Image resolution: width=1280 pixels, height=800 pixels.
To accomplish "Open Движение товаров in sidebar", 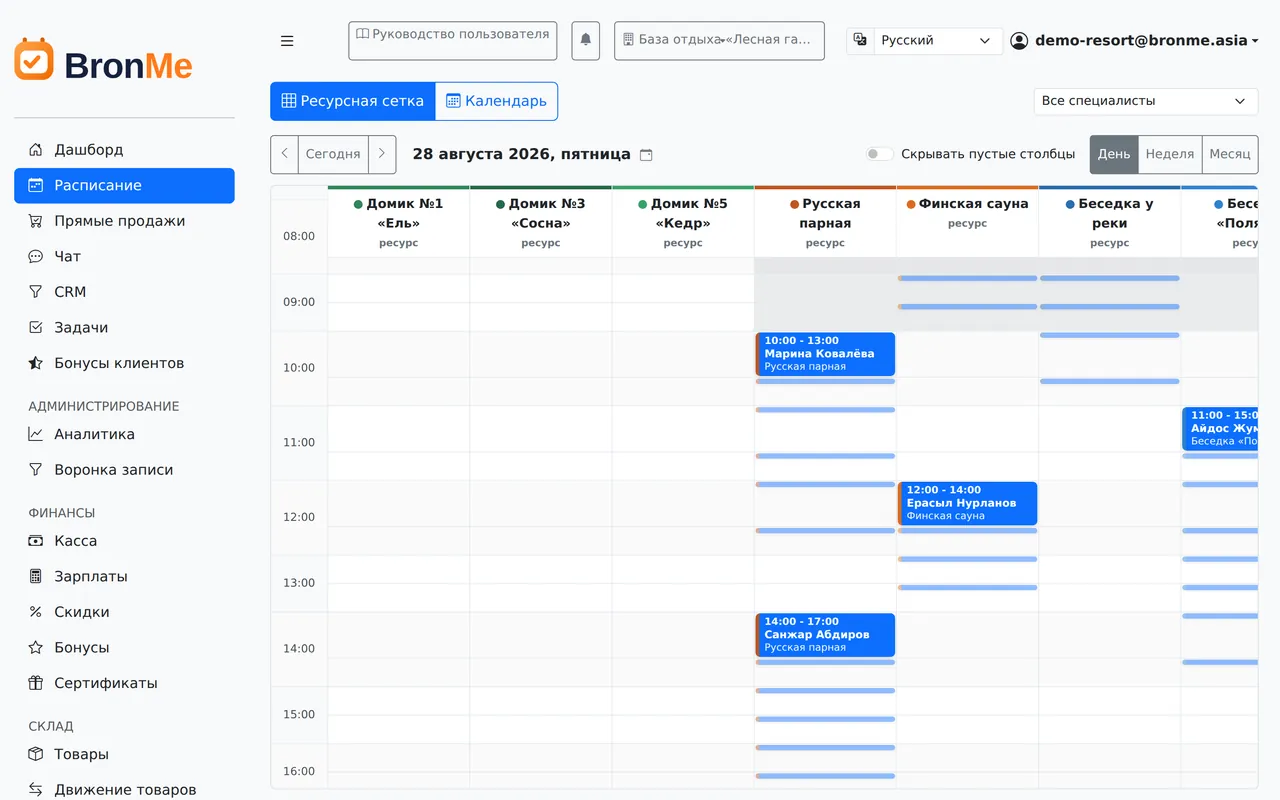I will [x=124, y=790].
